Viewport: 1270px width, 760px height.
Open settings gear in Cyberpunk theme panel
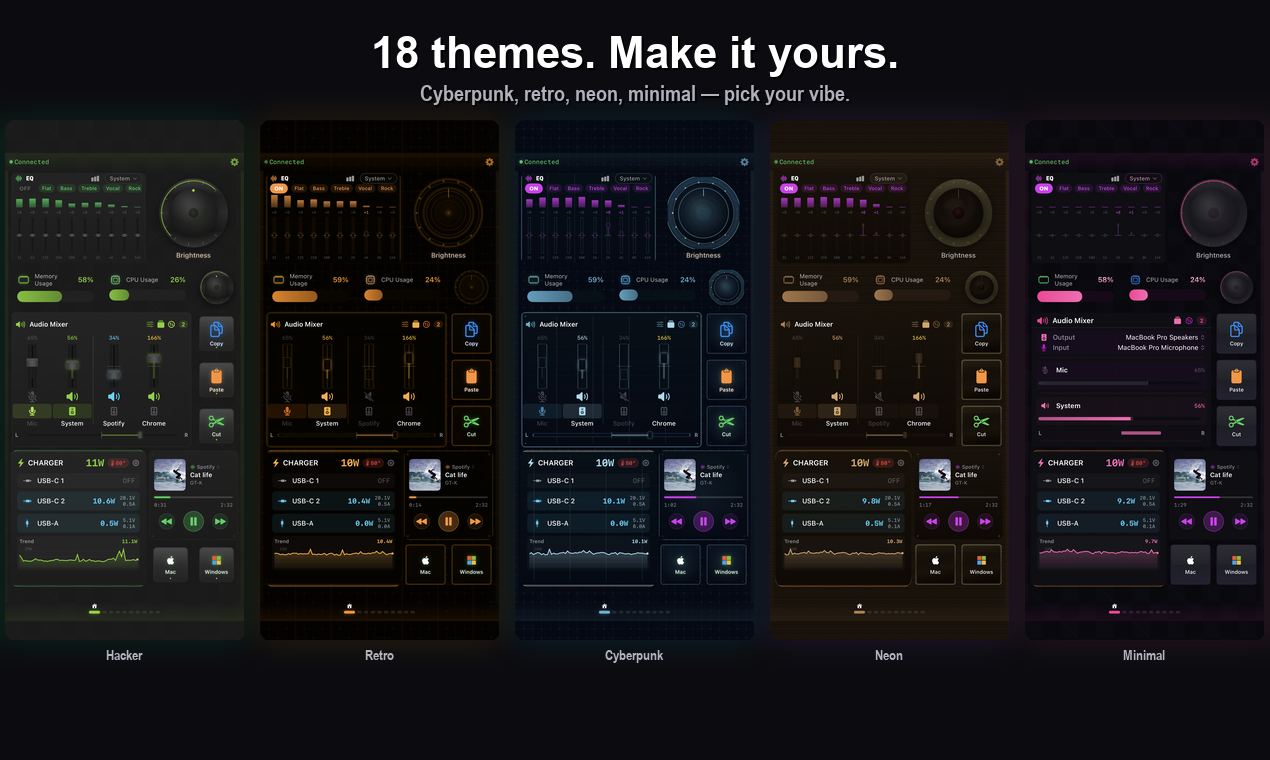(x=744, y=162)
